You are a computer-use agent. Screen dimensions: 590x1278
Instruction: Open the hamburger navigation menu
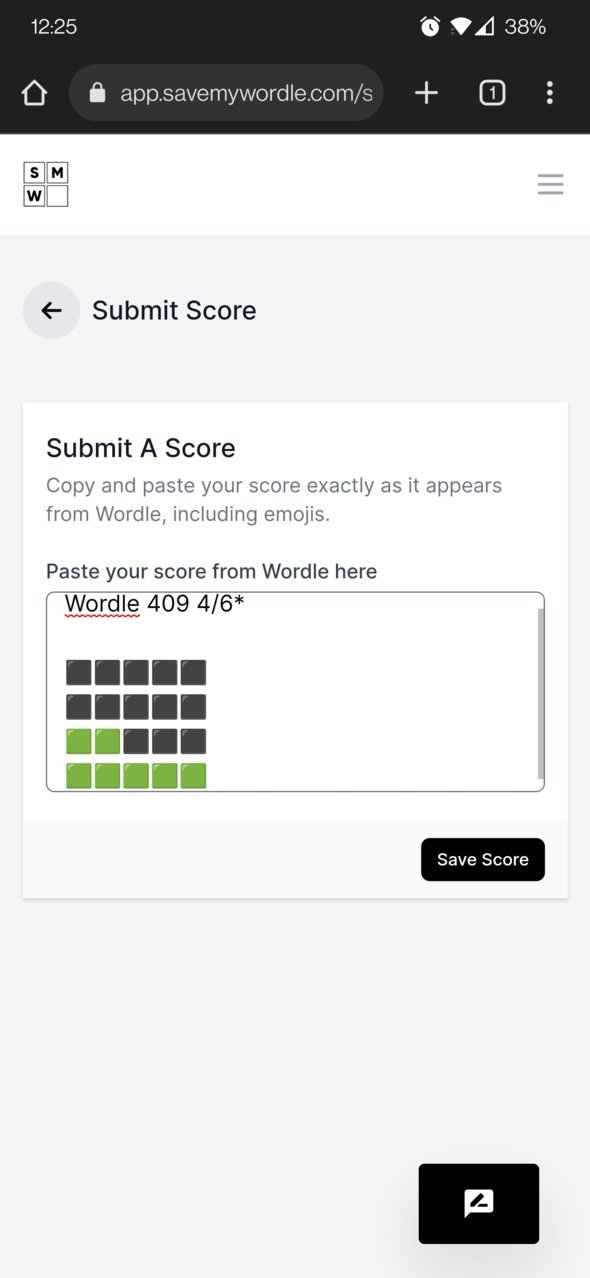551,184
